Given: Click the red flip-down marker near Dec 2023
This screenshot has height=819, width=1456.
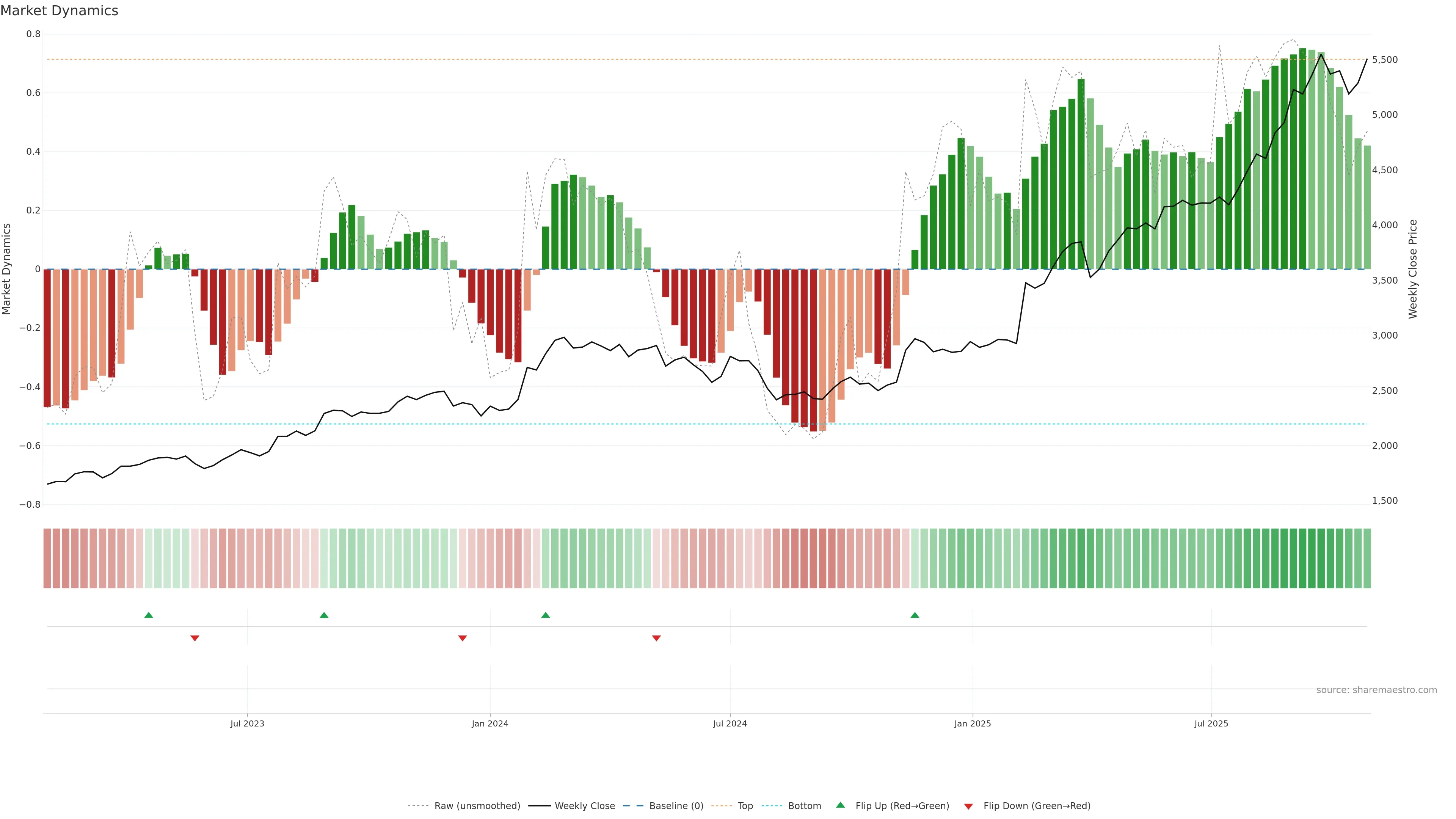Looking at the screenshot, I should [x=462, y=638].
